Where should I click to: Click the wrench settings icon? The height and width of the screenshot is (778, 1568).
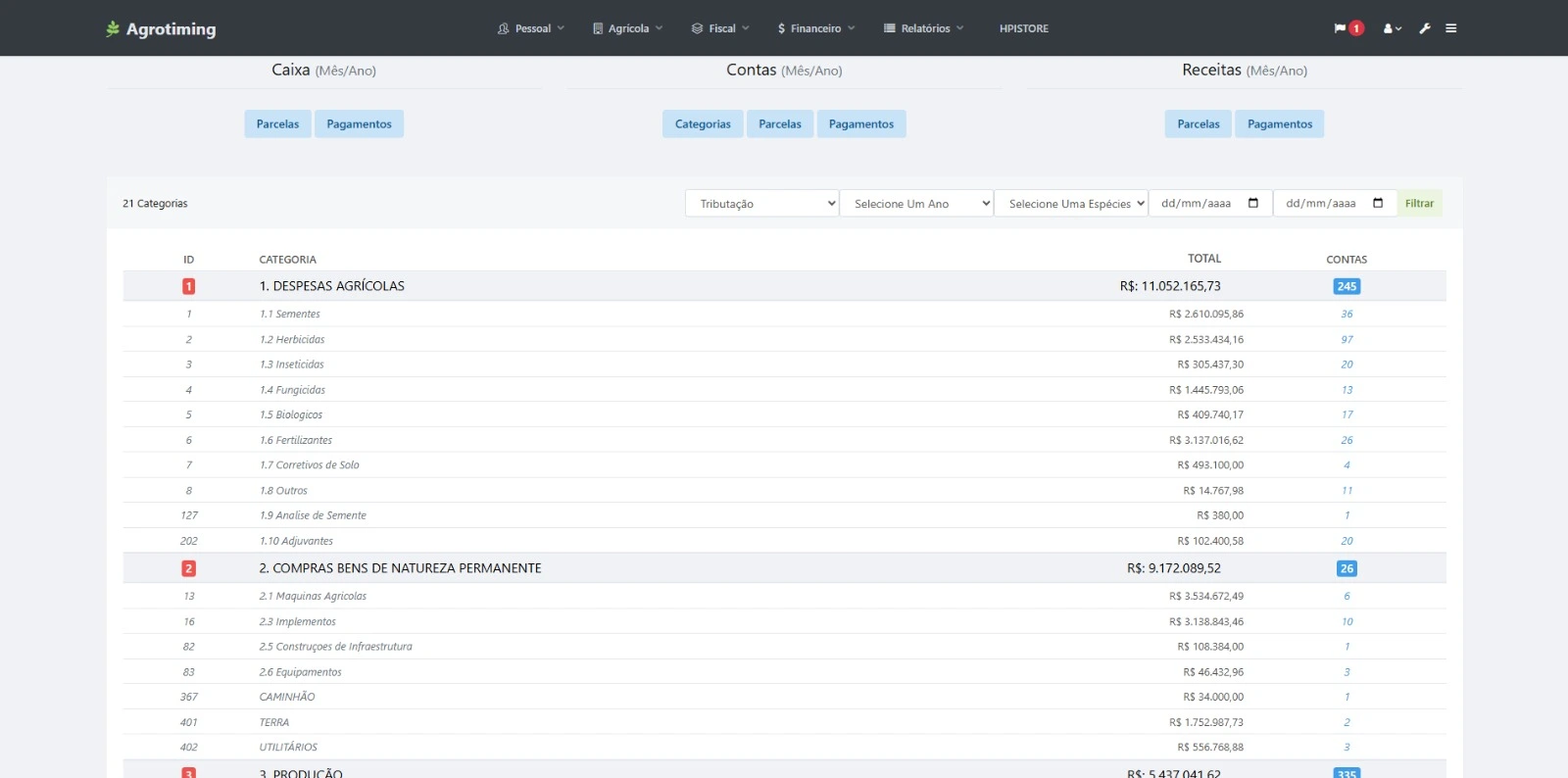pyautogui.click(x=1425, y=28)
